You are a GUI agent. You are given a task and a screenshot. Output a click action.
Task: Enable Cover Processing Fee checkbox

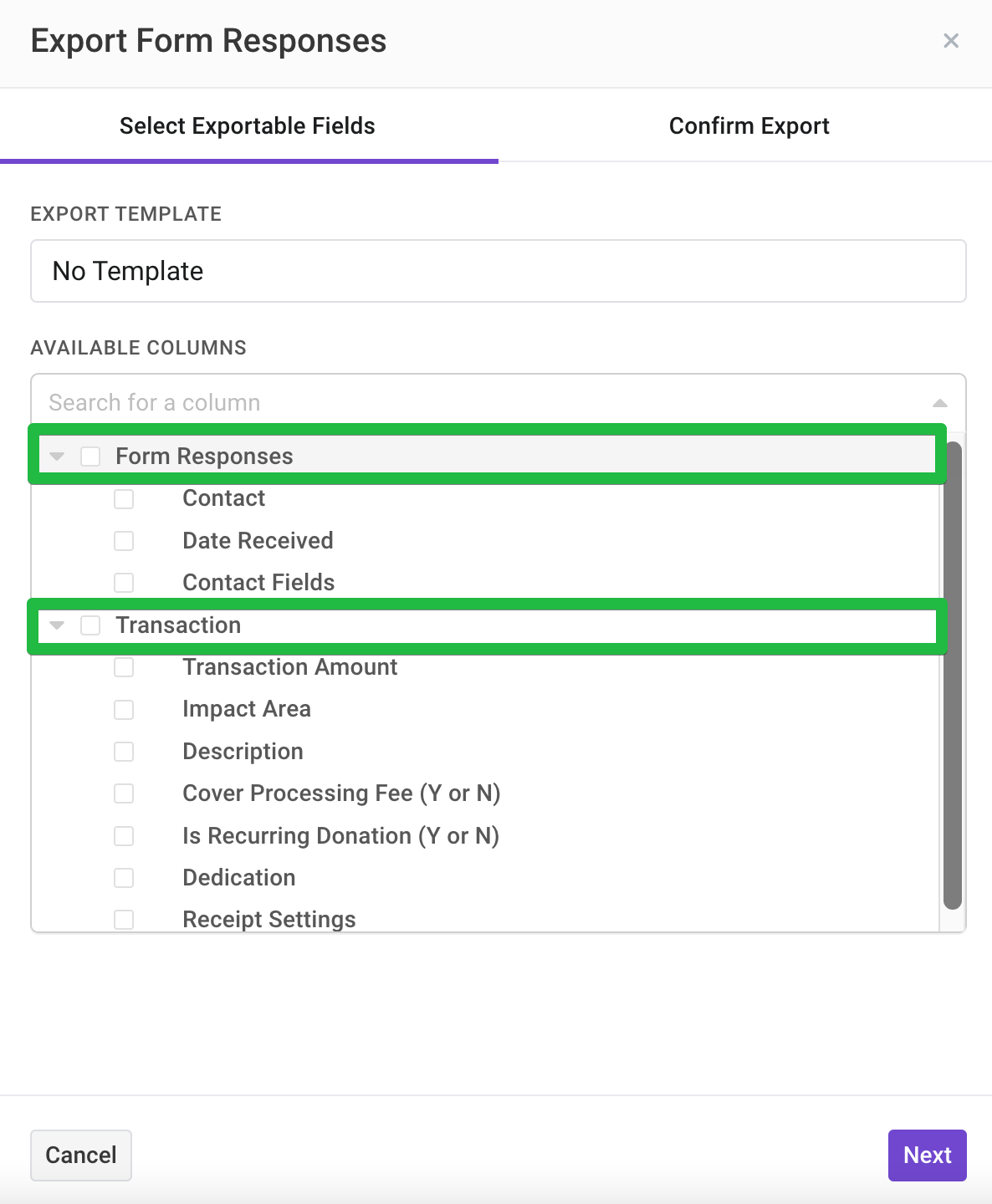click(x=124, y=793)
